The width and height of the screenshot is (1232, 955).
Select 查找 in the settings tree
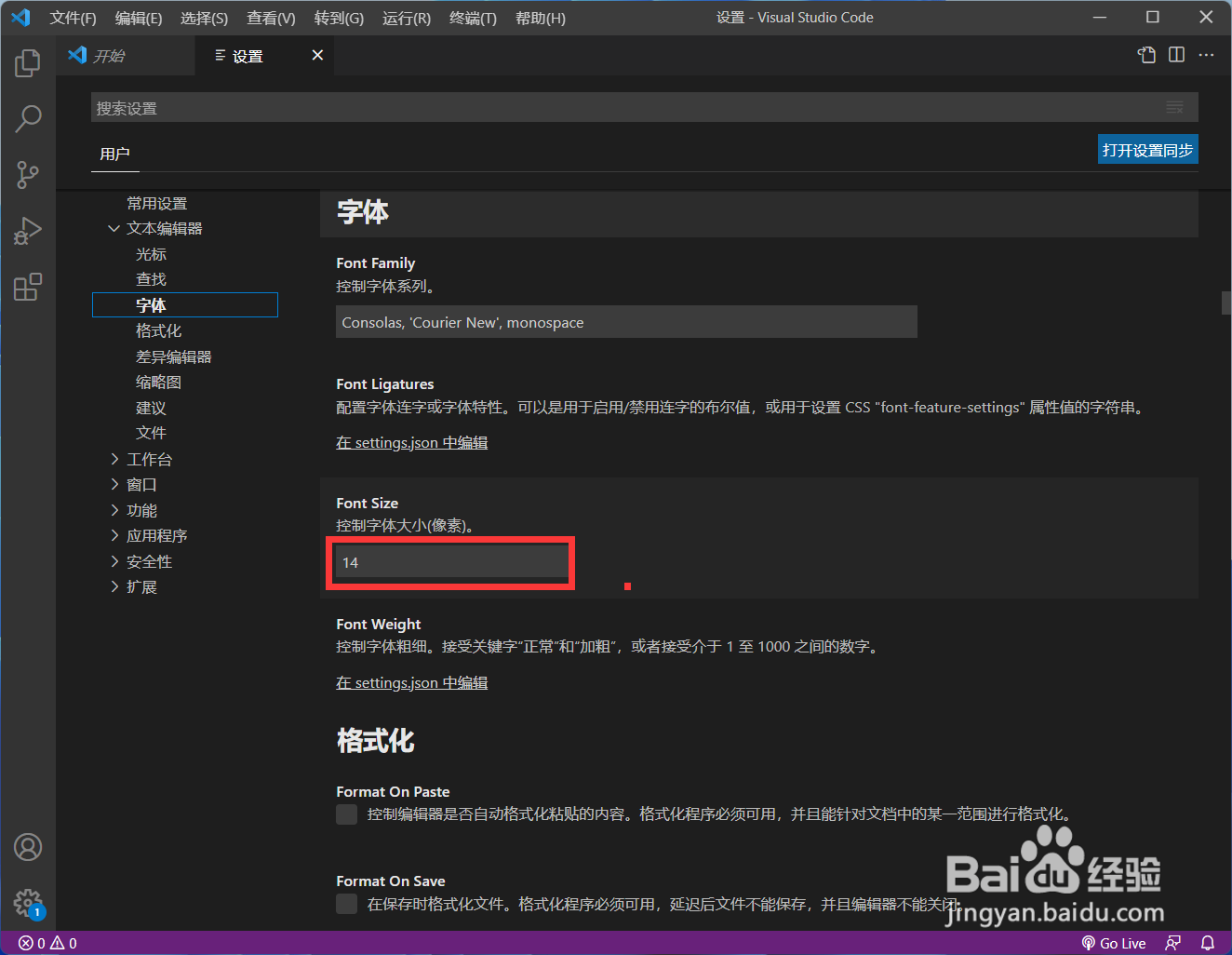point(151,279)
